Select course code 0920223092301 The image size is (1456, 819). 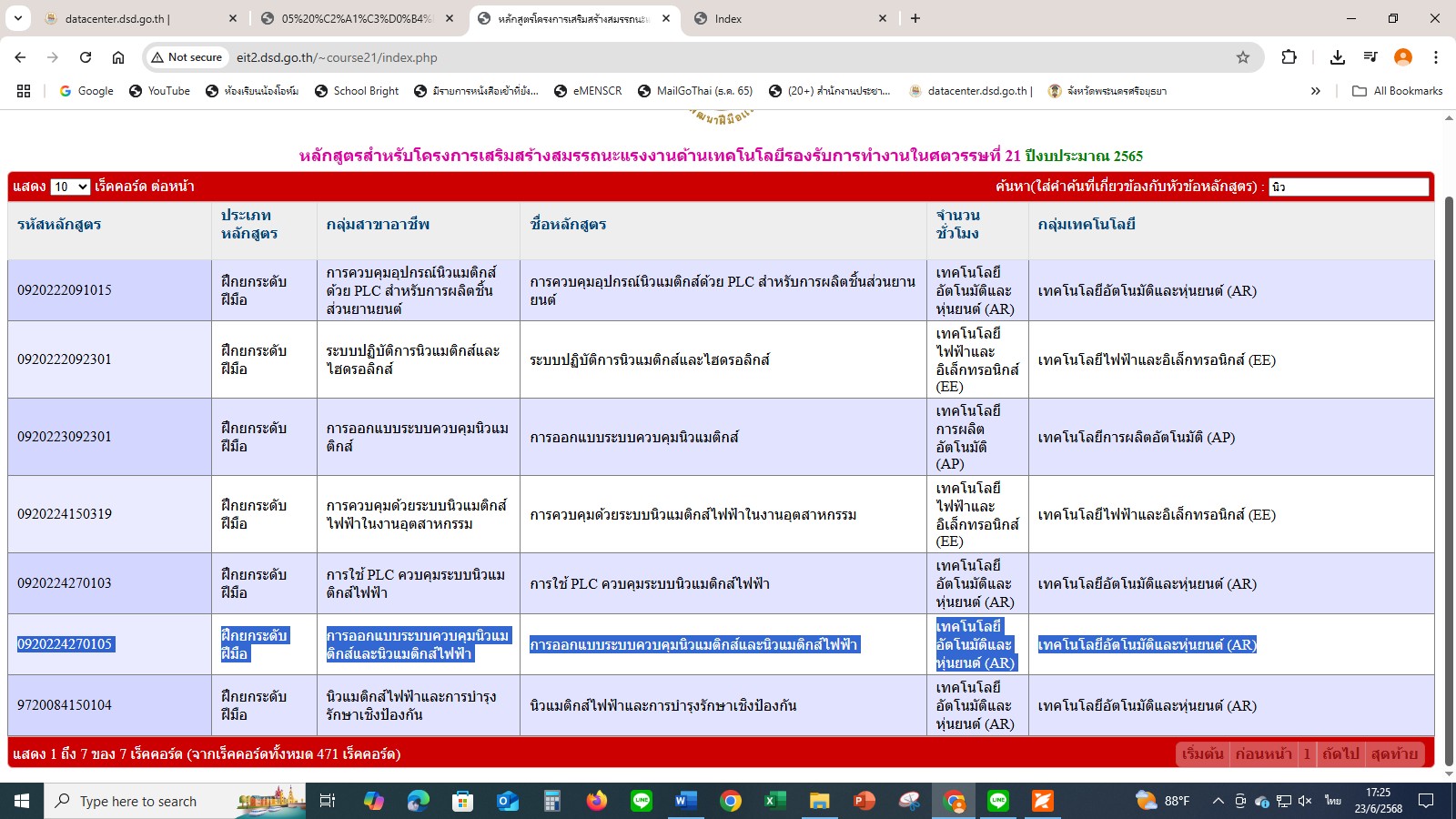coord(65,437)
